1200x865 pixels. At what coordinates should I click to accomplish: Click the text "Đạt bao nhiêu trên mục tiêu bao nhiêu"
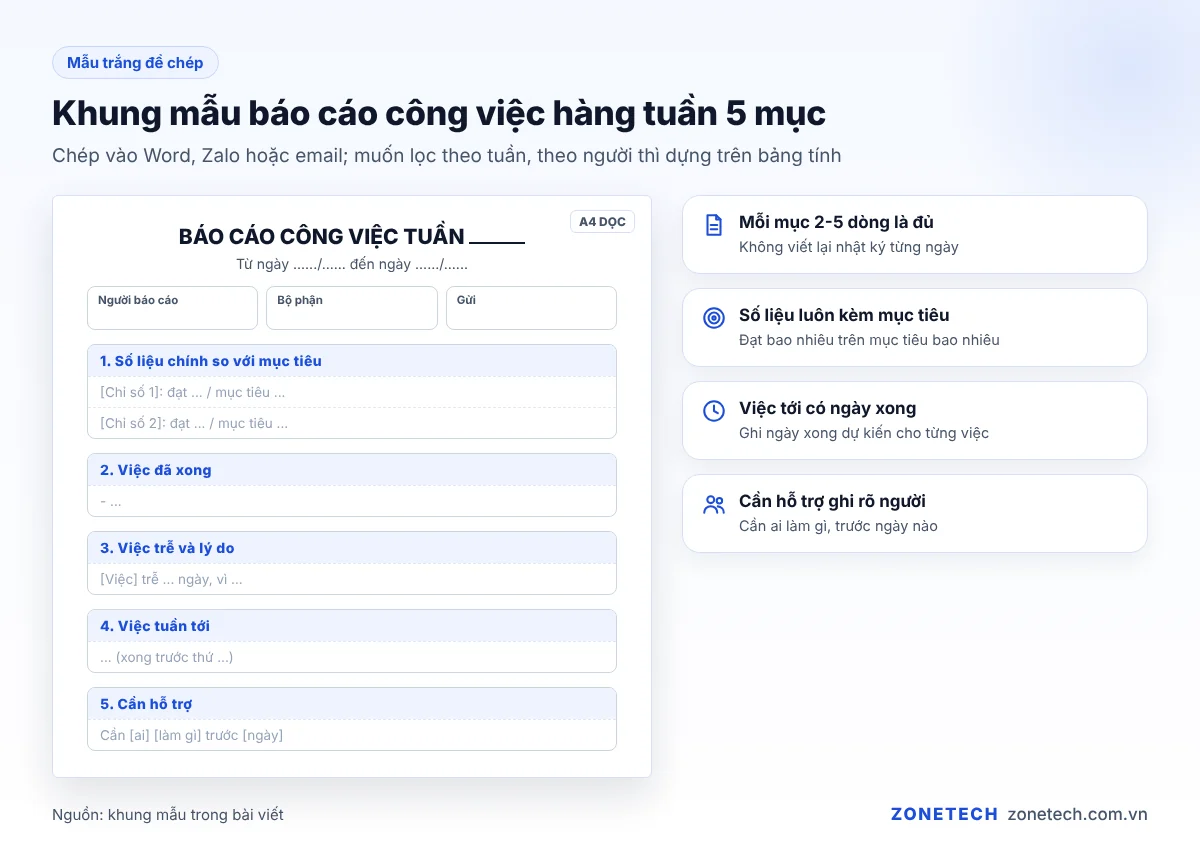(869, 340)
